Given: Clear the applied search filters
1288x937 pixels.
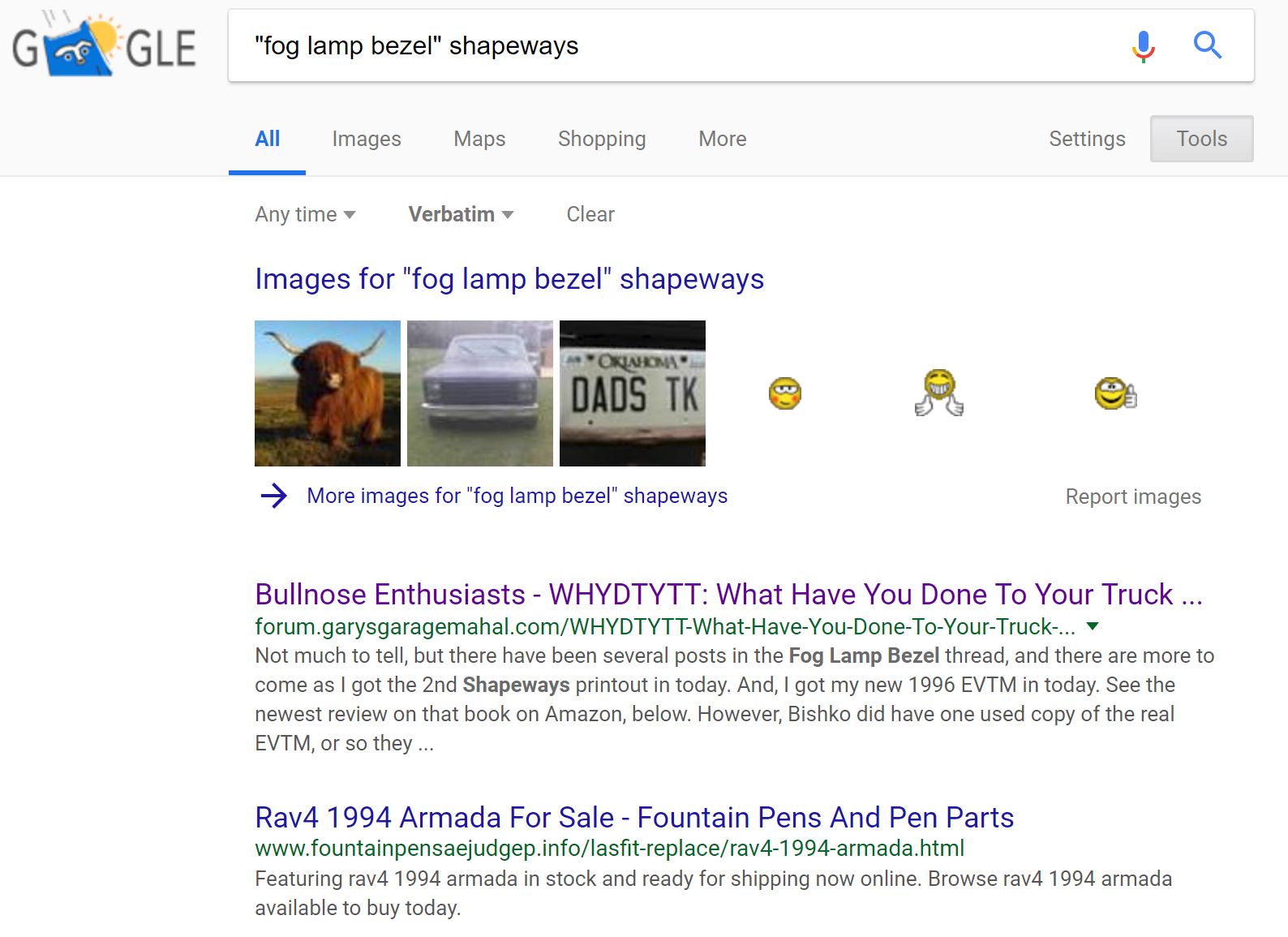Looking at the screenshot, I should pyautogui.click(x=590, y=214).
